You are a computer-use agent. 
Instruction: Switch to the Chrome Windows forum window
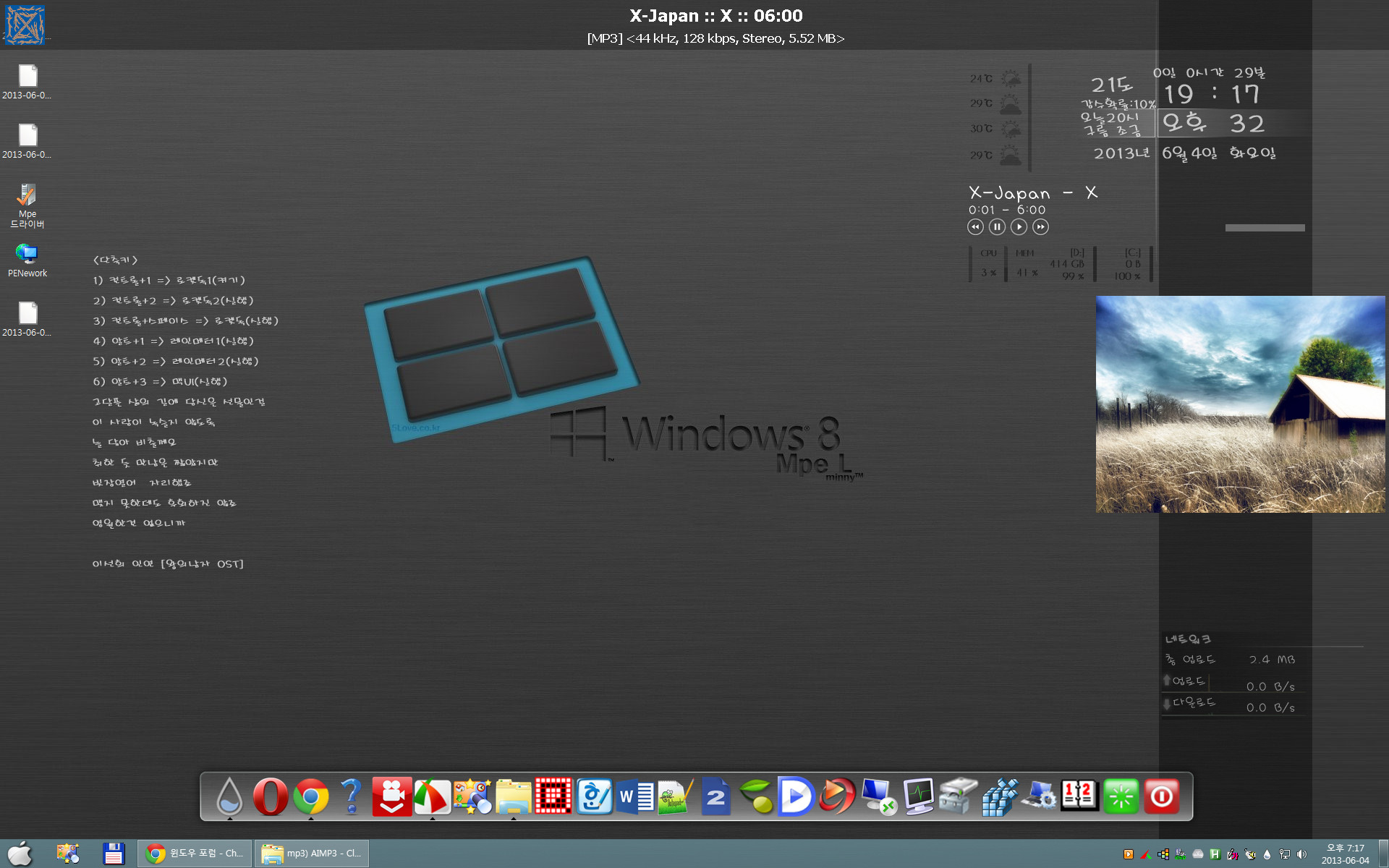(195, 854)
